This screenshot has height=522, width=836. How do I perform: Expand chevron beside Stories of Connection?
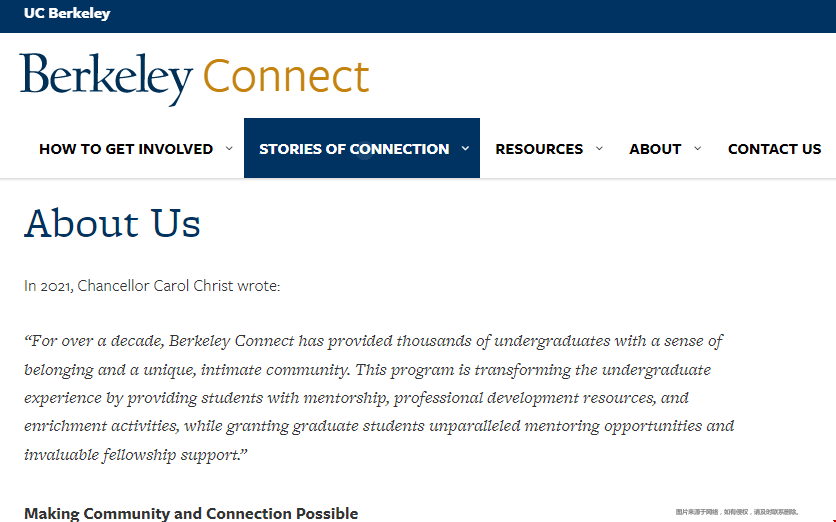point(465,148)
